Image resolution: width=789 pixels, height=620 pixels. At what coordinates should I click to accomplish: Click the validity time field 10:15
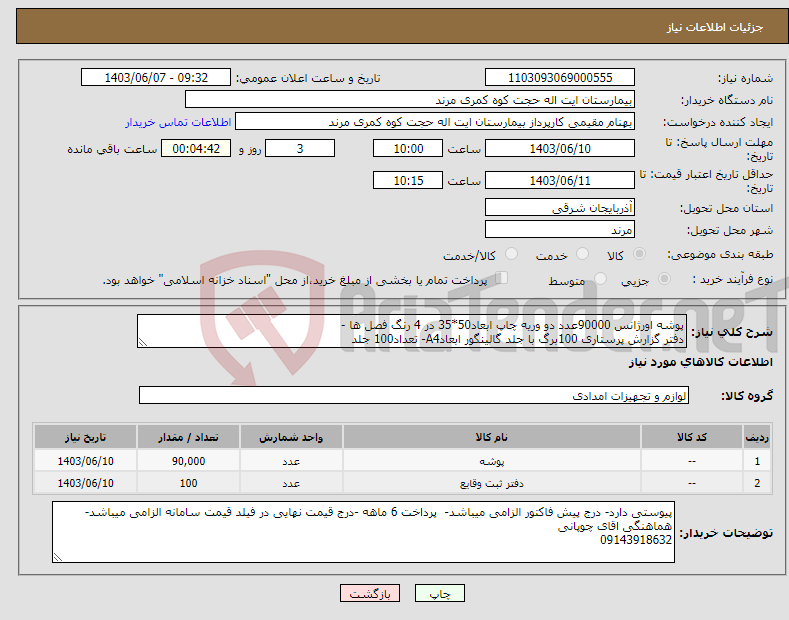(x=408, y=180)
